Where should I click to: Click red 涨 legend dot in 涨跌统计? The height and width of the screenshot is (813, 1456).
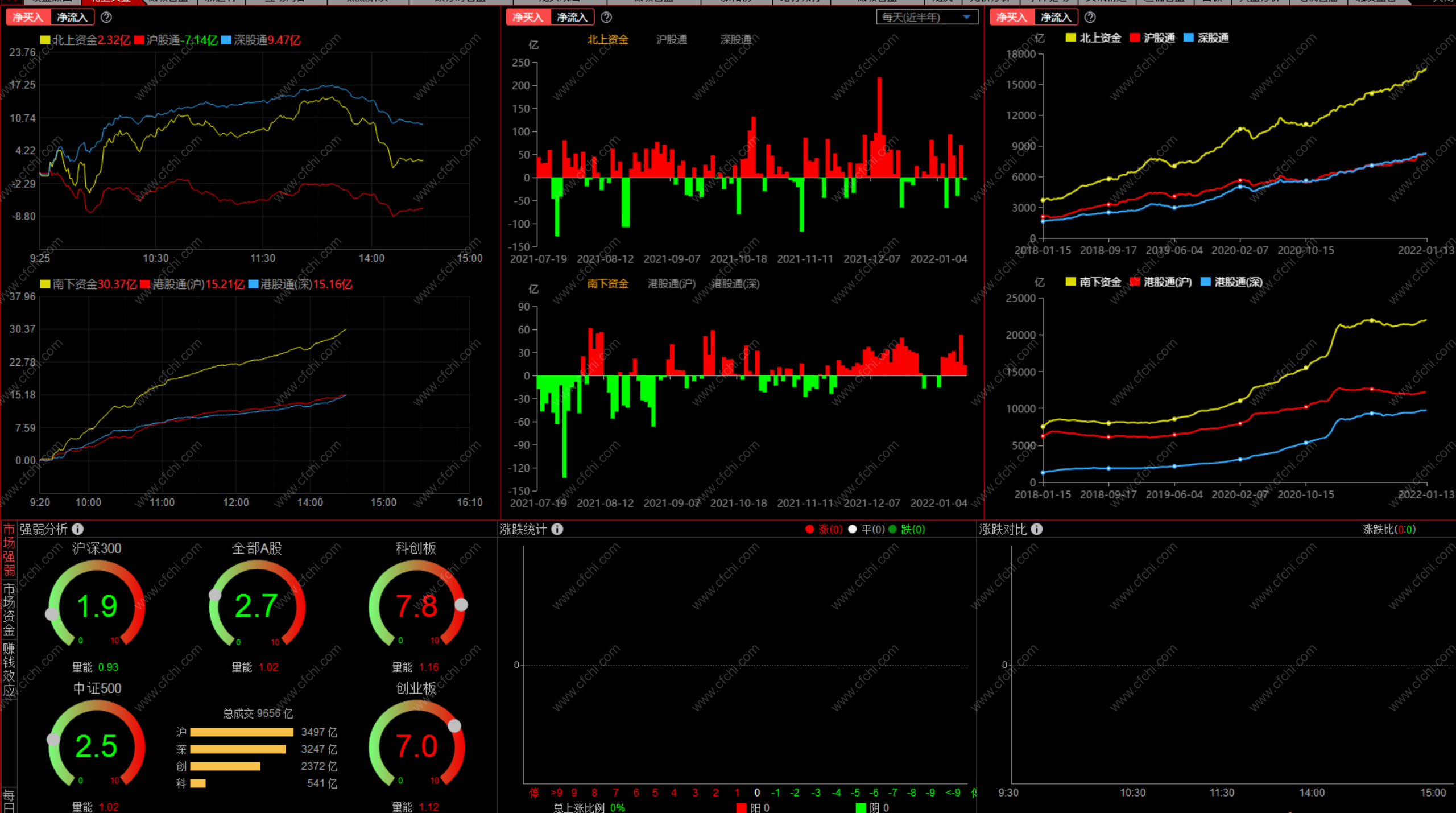[809, 530]
